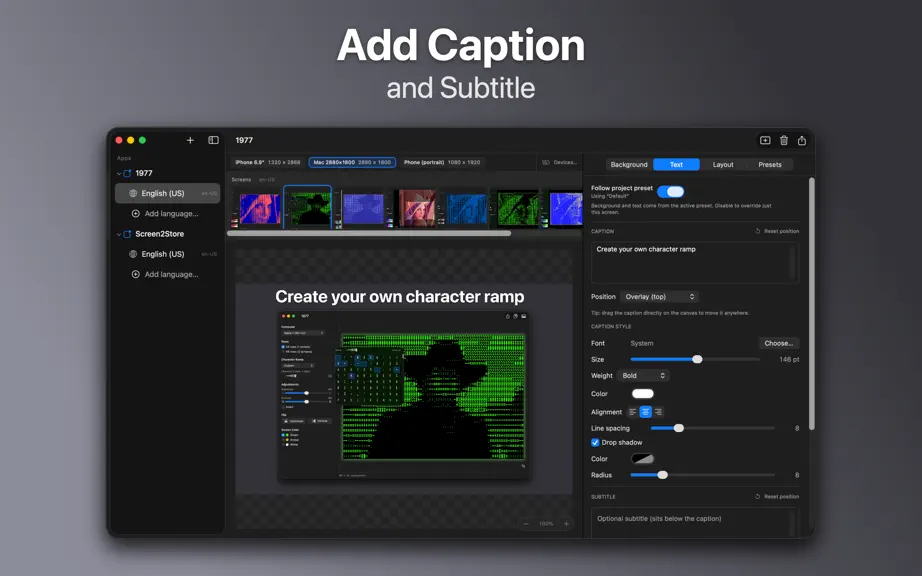
Task: Click Add language... under 1977
Action: click(171, 213)
